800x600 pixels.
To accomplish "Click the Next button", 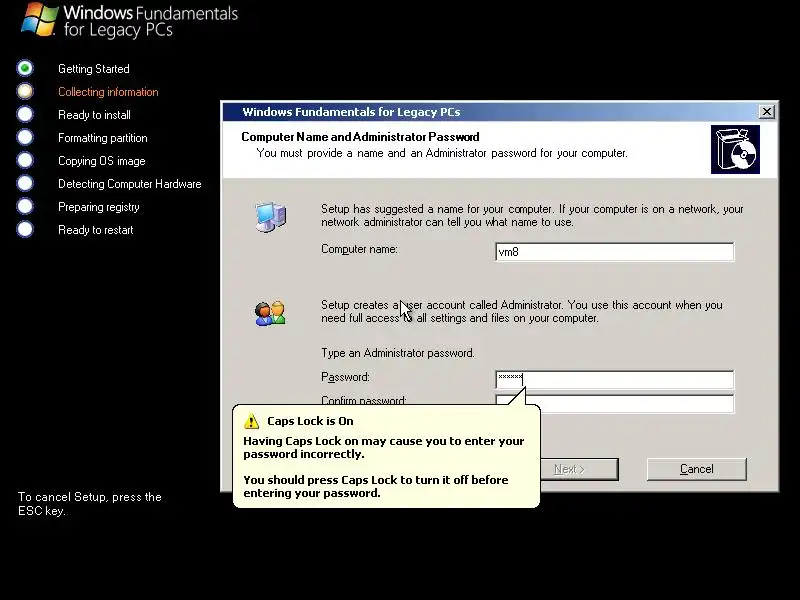I will [x=580, y=469].
